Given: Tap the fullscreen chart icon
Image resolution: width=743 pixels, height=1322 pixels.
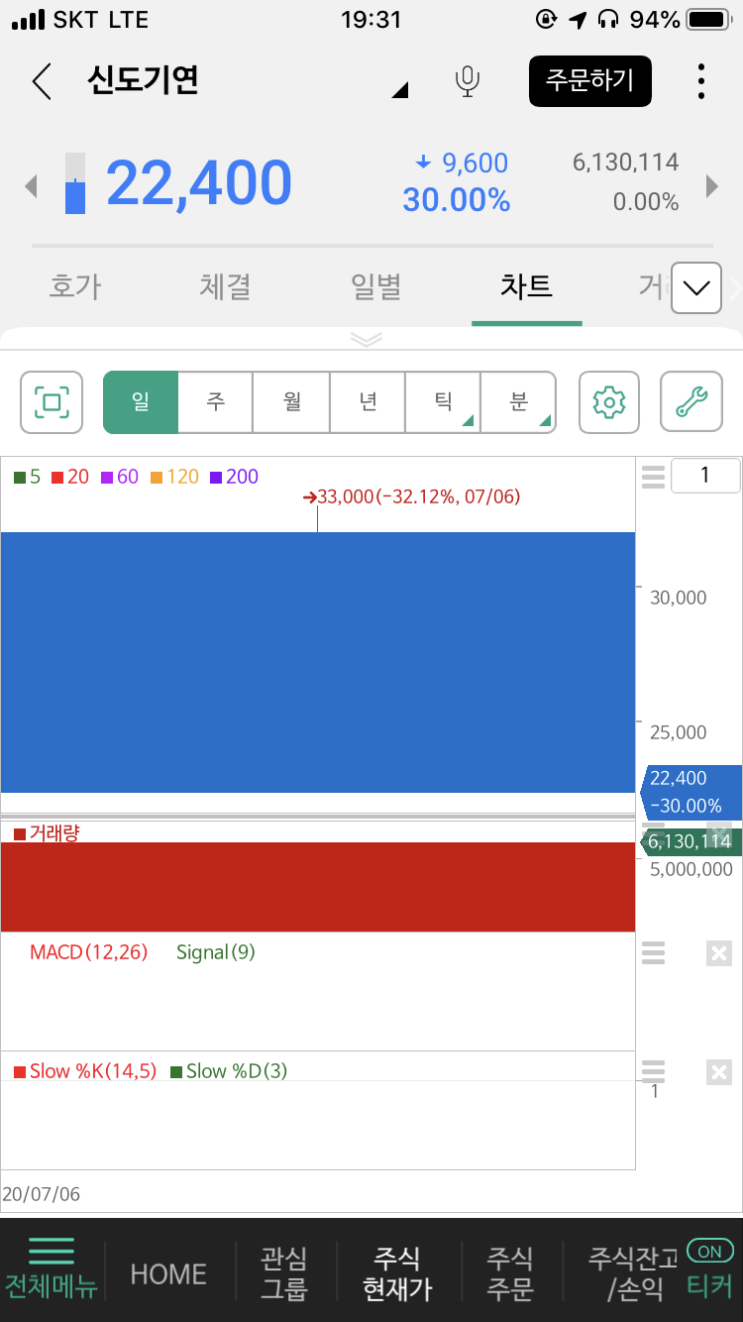Looking at the screenshot, I should click(52, 402).
